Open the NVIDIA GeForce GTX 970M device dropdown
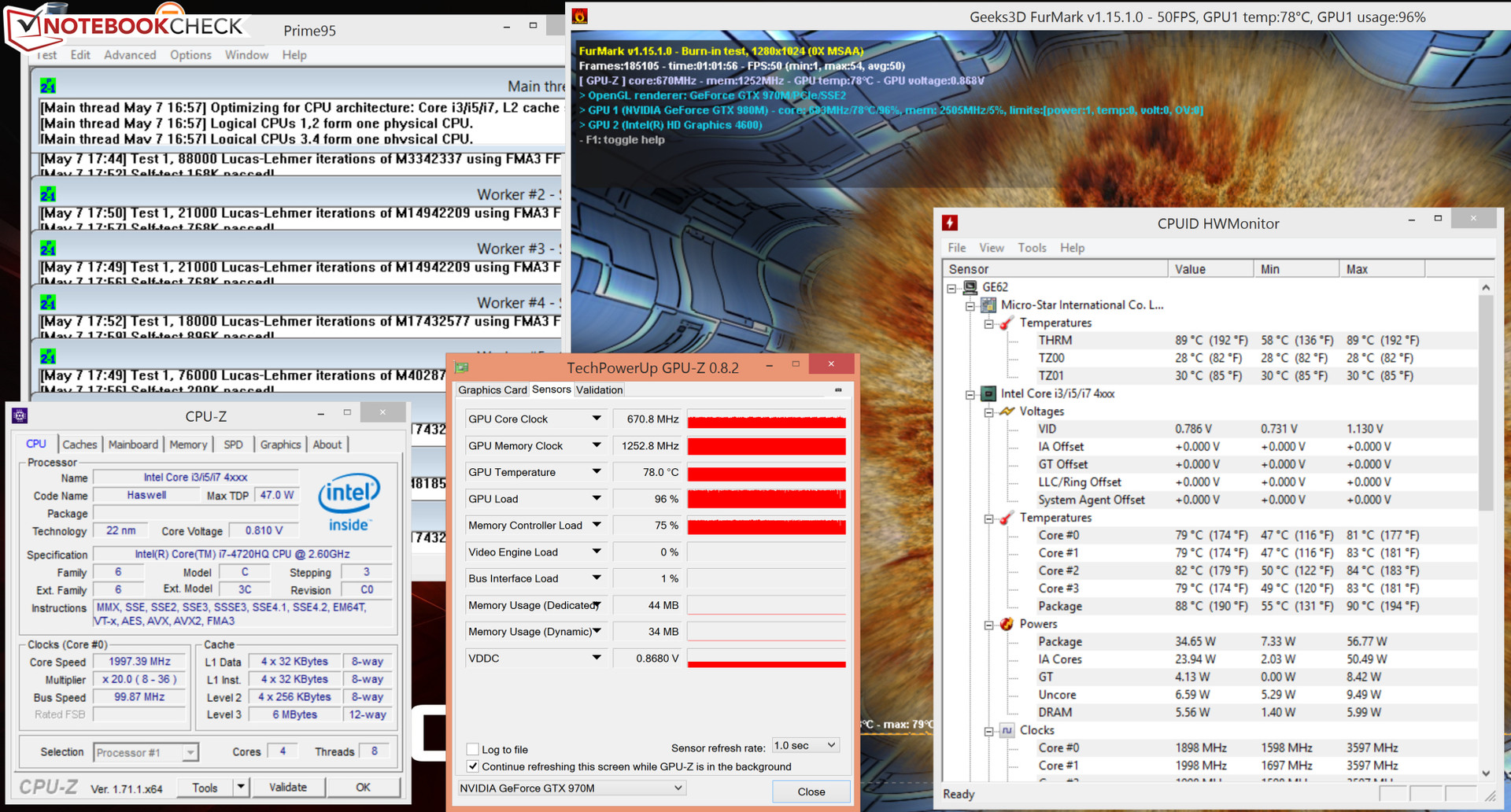1511x812 pixels. (x=572, y=788)
